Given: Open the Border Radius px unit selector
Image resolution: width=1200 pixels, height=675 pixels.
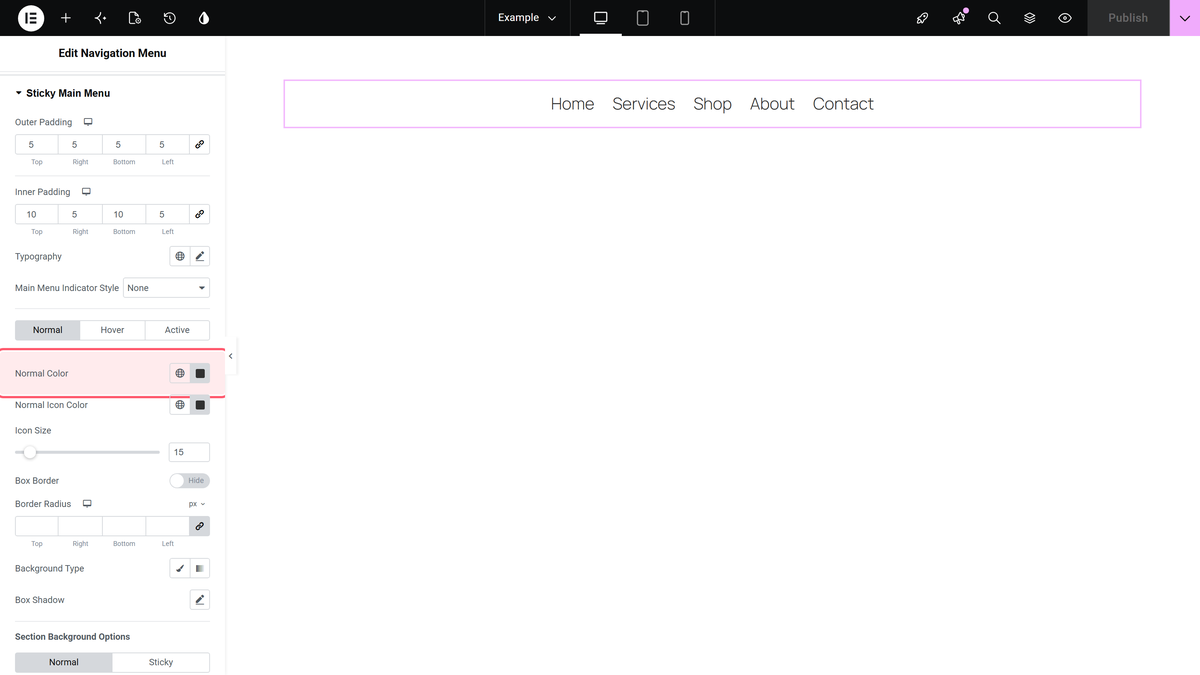Looking at the screenshot, I should (x=197, y=504).
